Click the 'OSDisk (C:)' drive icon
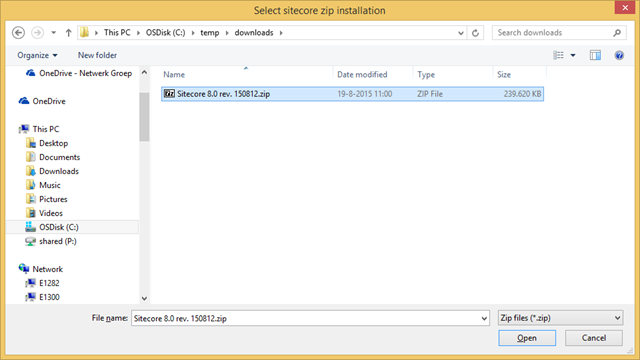 coord(30,227)
